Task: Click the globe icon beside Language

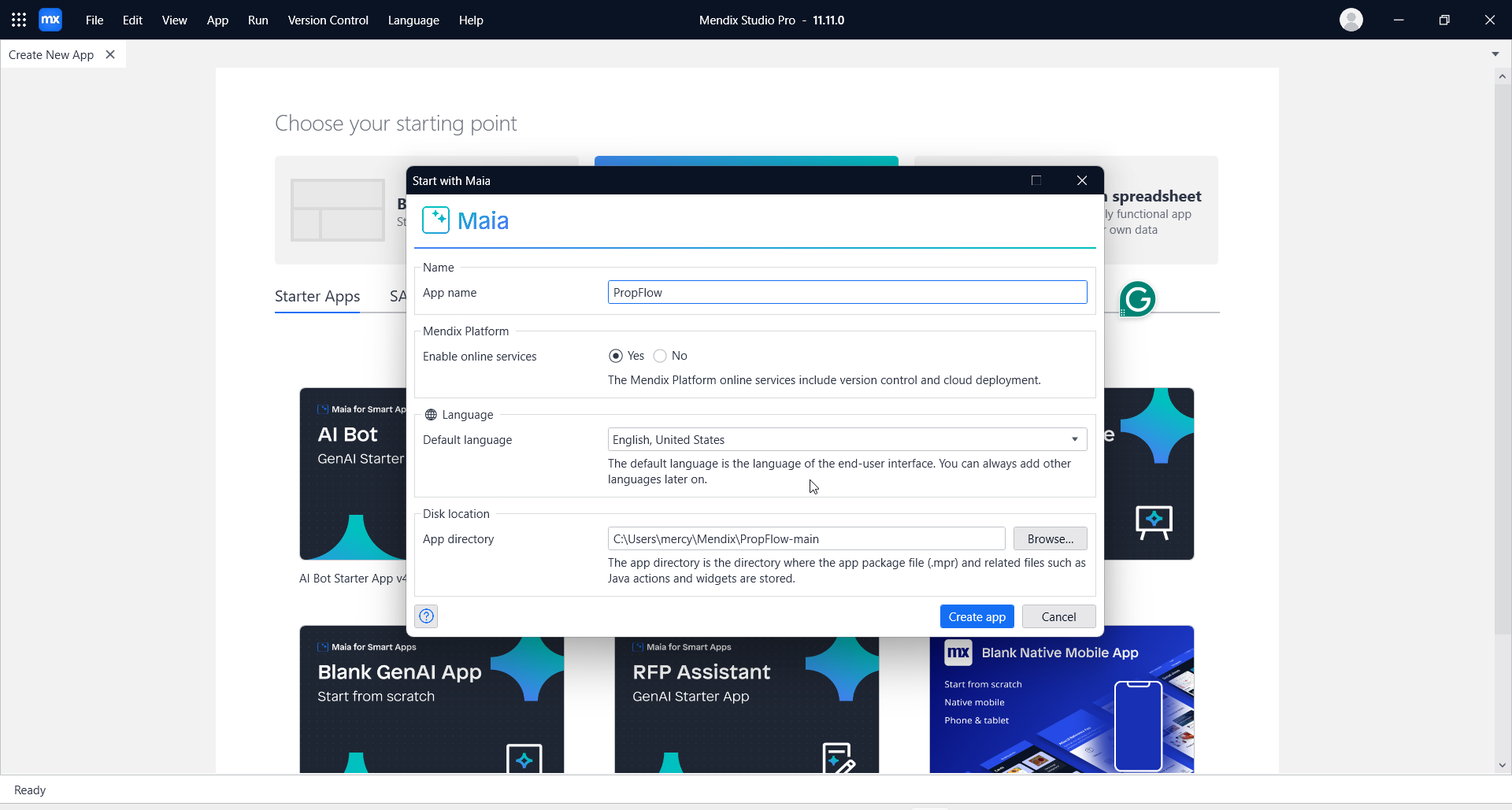Action: pos(431,415)
